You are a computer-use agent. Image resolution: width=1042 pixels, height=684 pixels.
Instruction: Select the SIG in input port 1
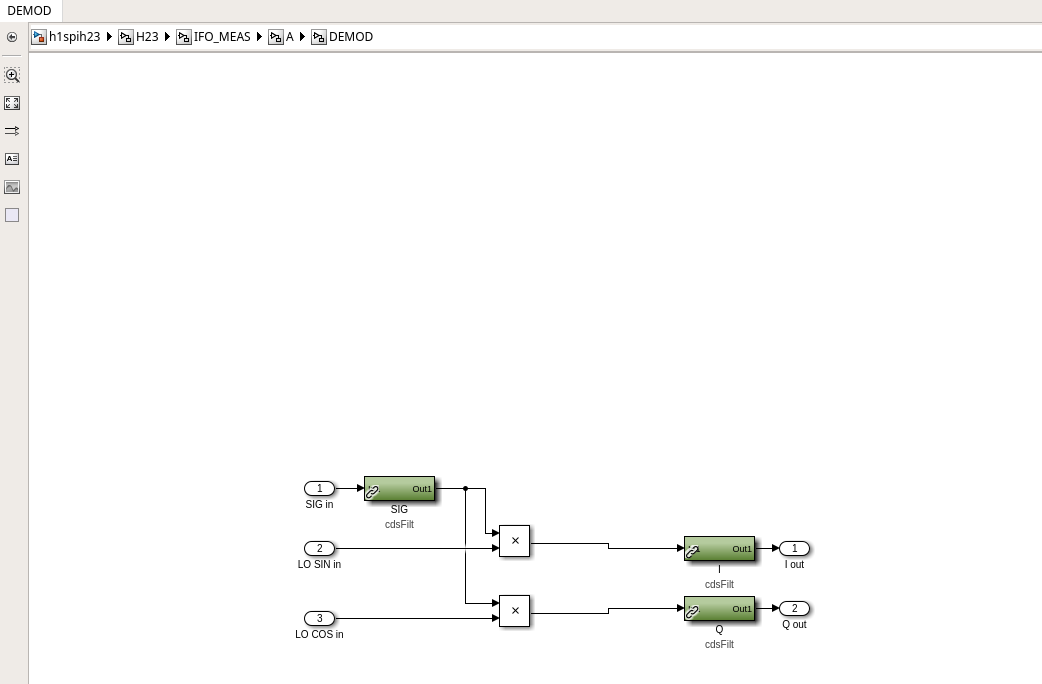point(320,489)
